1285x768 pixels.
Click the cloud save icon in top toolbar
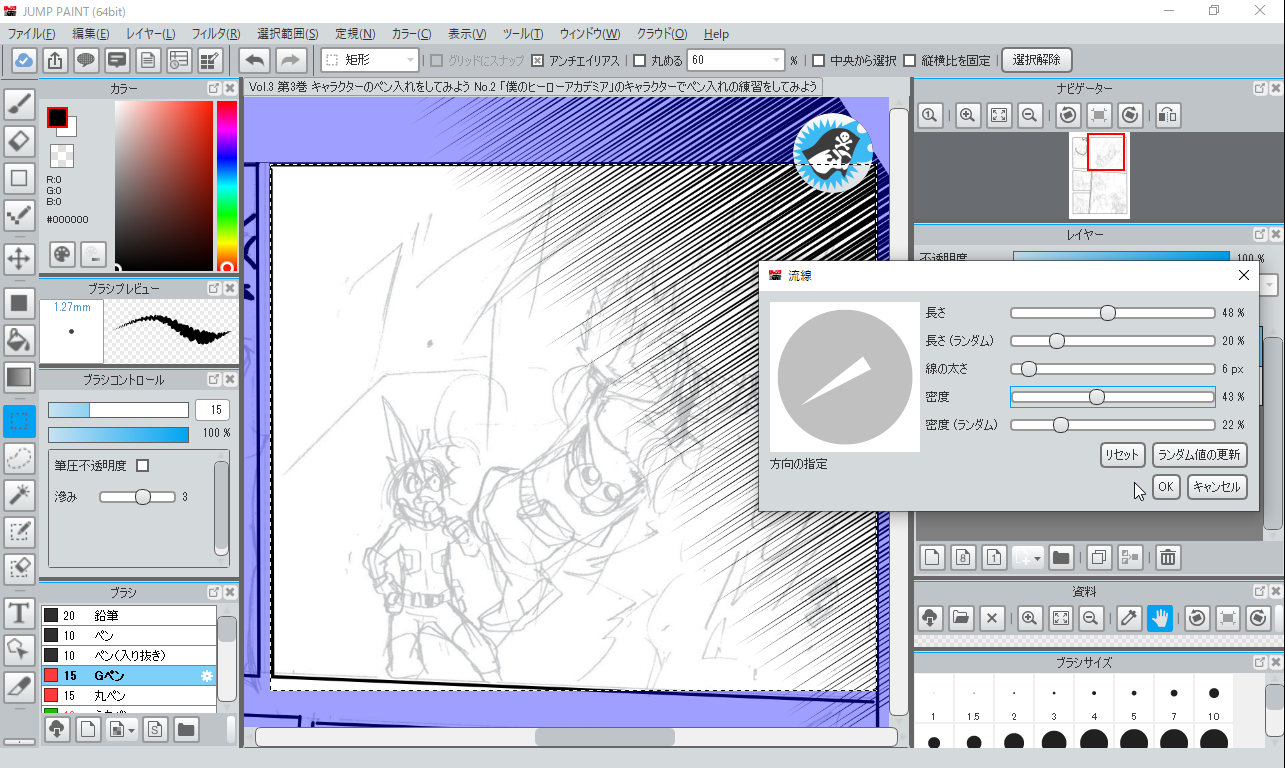point(23,60)
